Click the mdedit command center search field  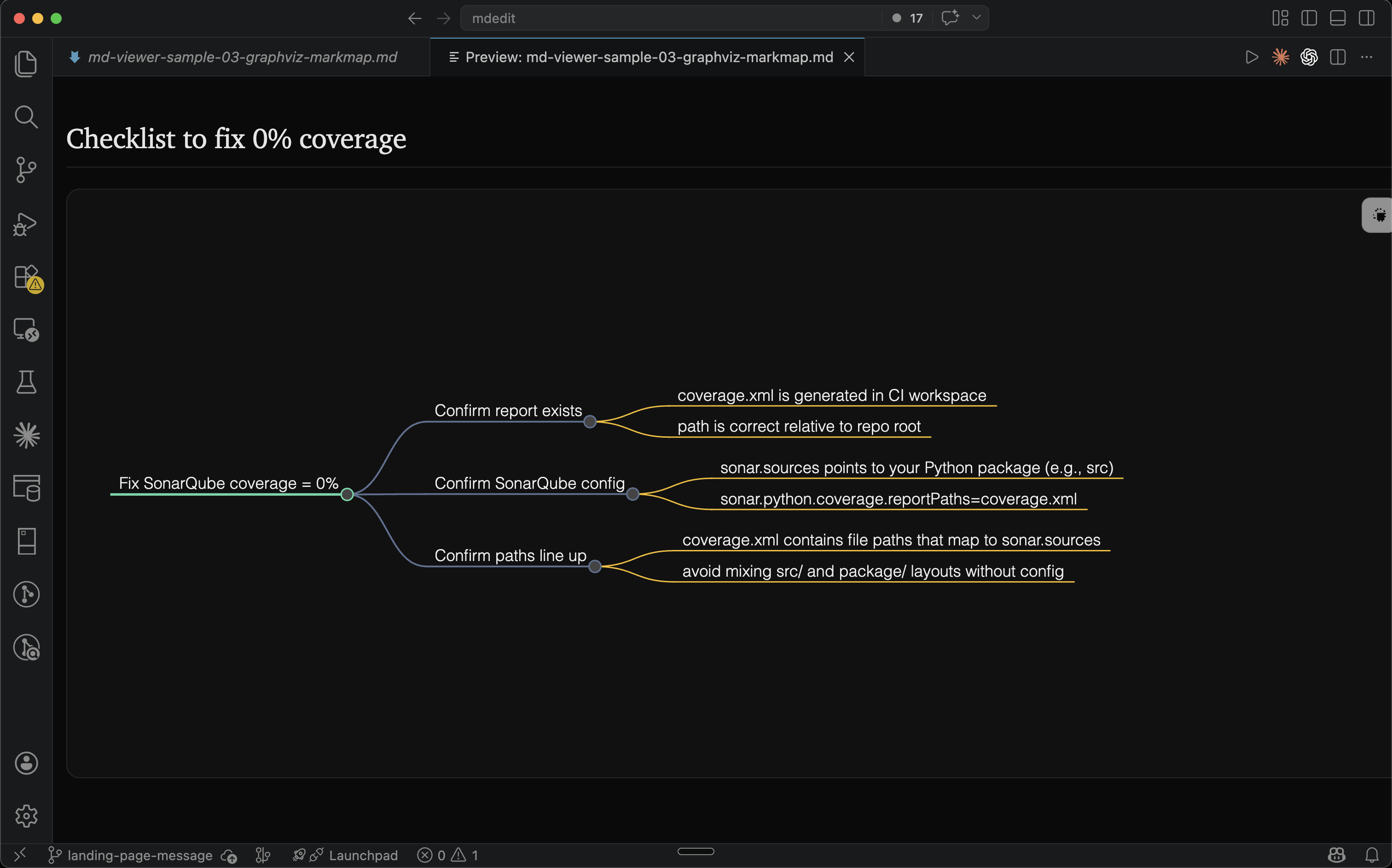coord(672,18)
